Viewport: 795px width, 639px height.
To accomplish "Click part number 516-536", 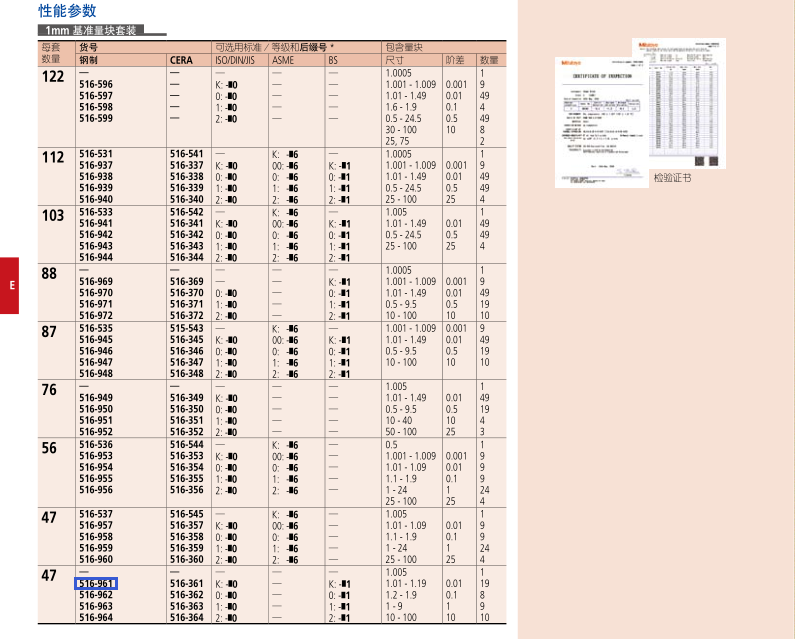I will tap(96, 444).
